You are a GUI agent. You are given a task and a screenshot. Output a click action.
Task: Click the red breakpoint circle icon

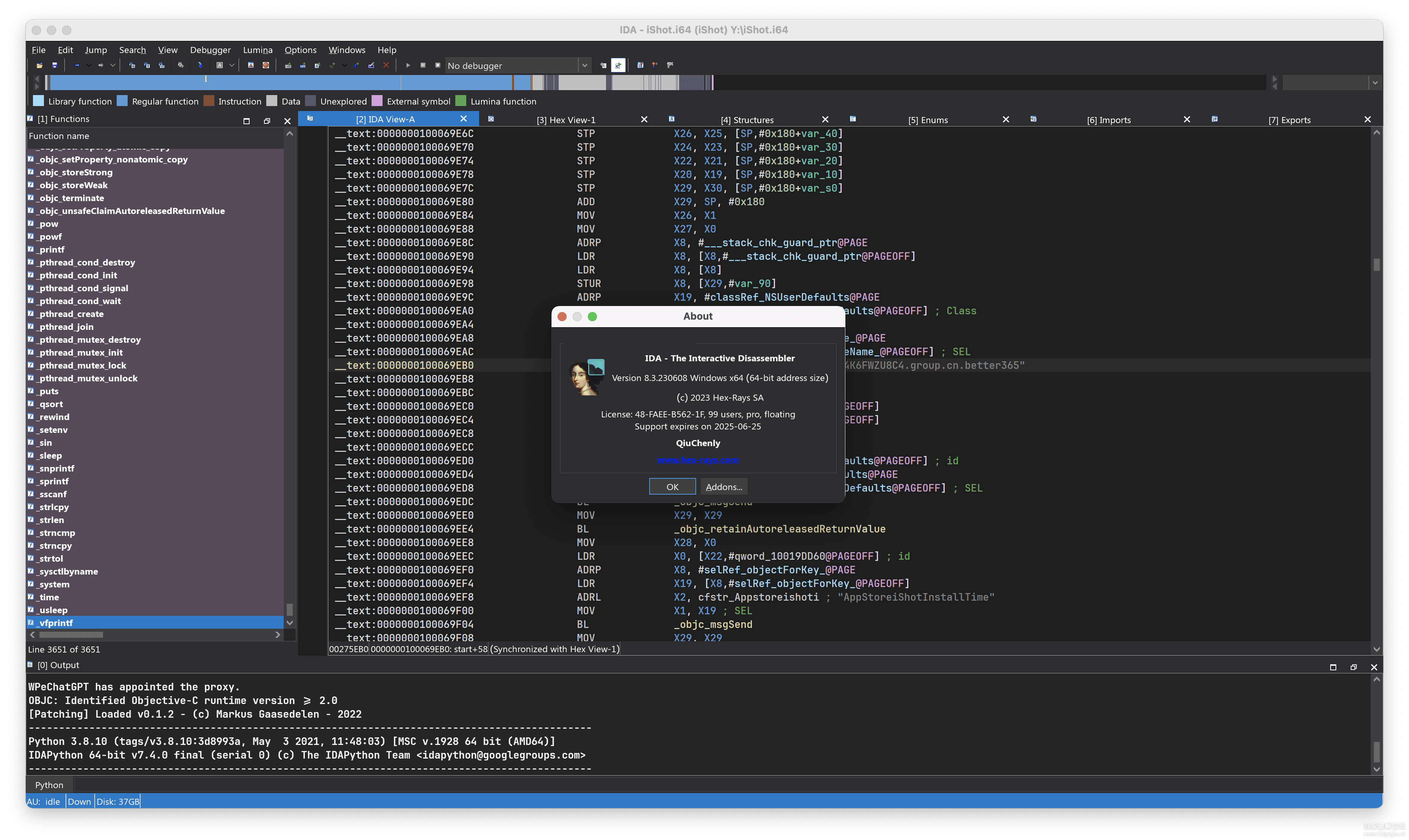[266, 66]
